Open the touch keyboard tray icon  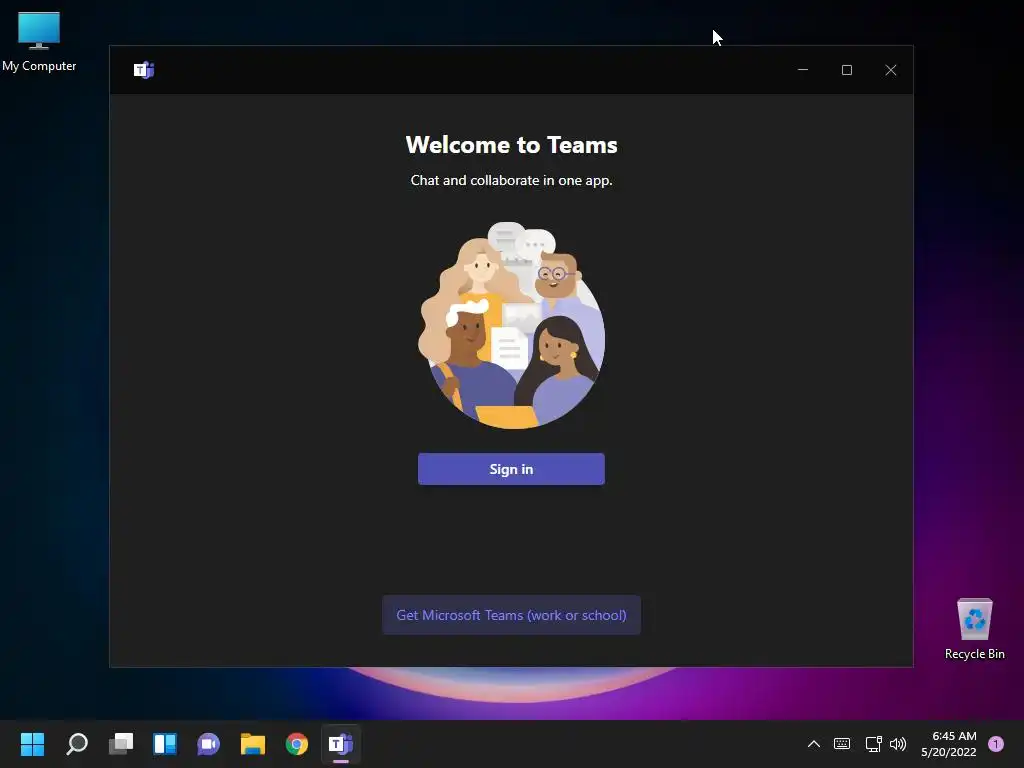click(842, 744)
